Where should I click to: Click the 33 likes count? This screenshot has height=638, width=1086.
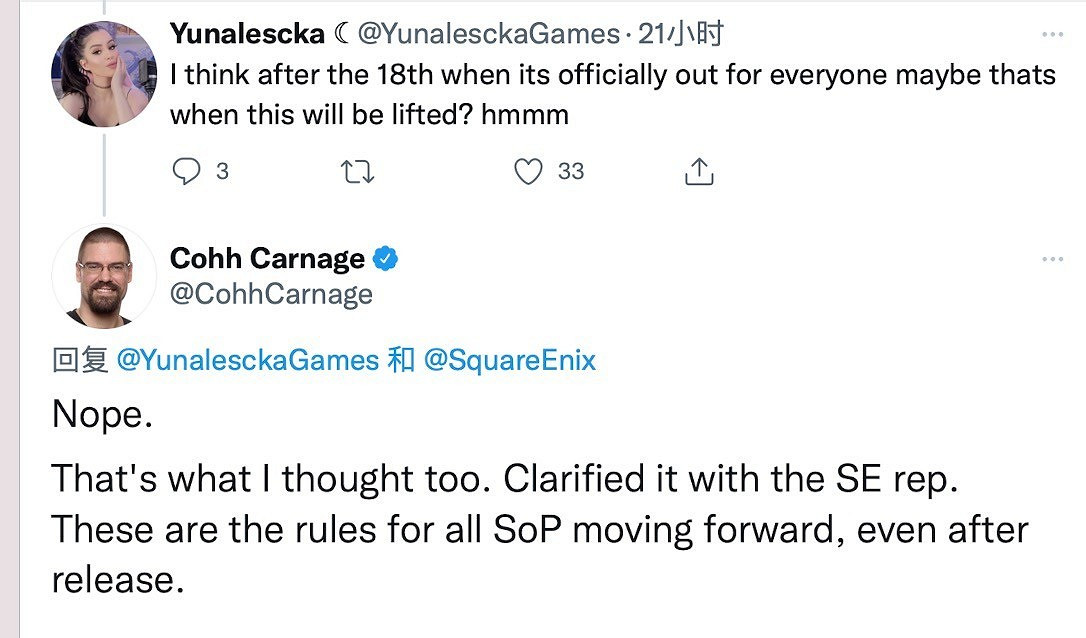click(571, 172)
